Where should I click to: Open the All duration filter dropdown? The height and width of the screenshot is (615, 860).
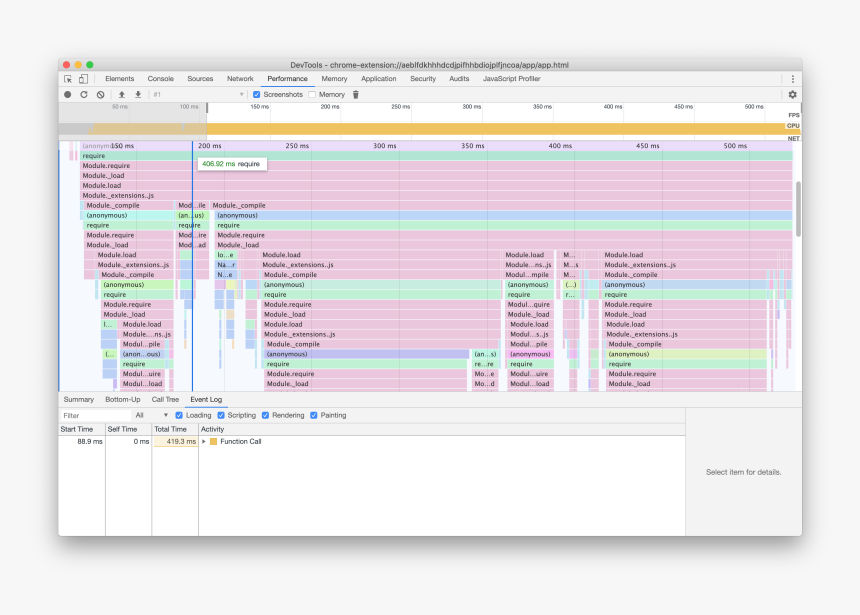[152, 415]
